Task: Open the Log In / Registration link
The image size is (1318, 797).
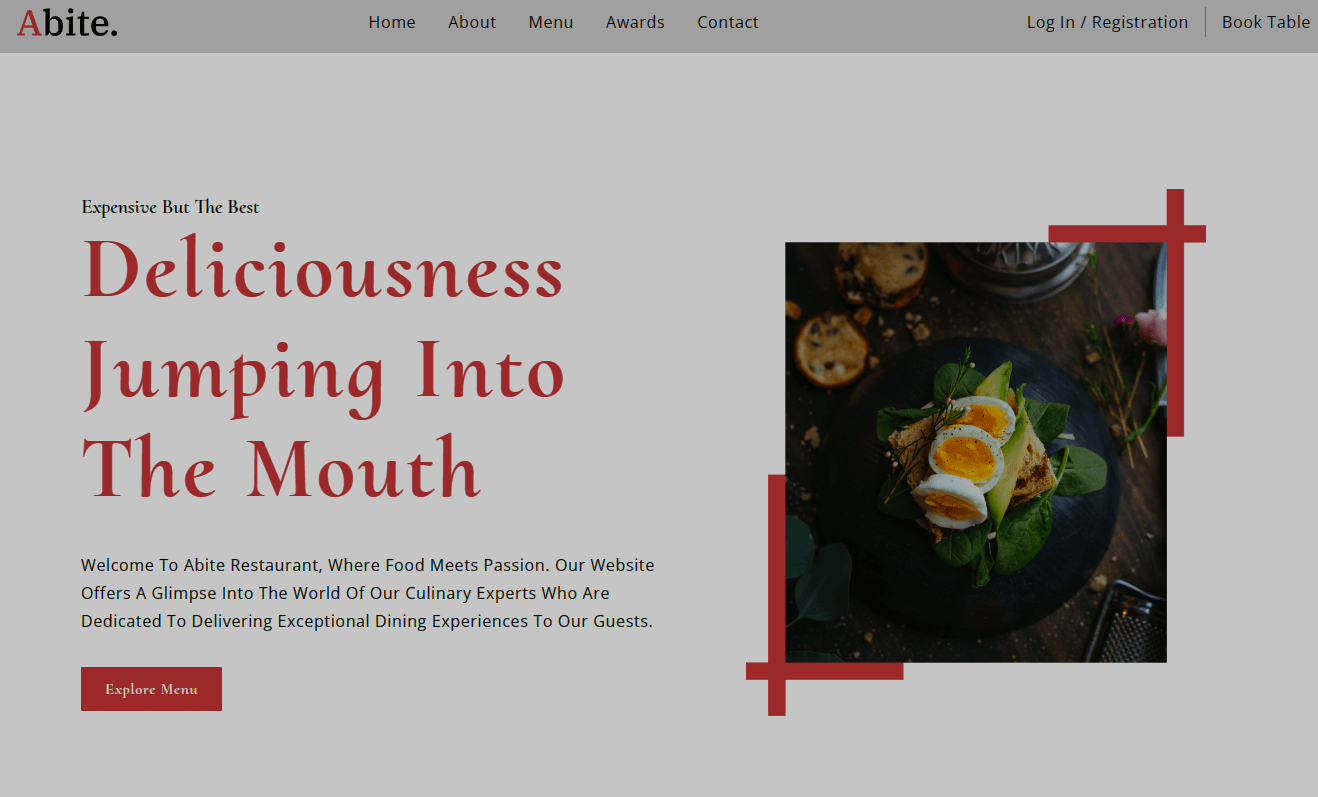Action: [1107, 22]
